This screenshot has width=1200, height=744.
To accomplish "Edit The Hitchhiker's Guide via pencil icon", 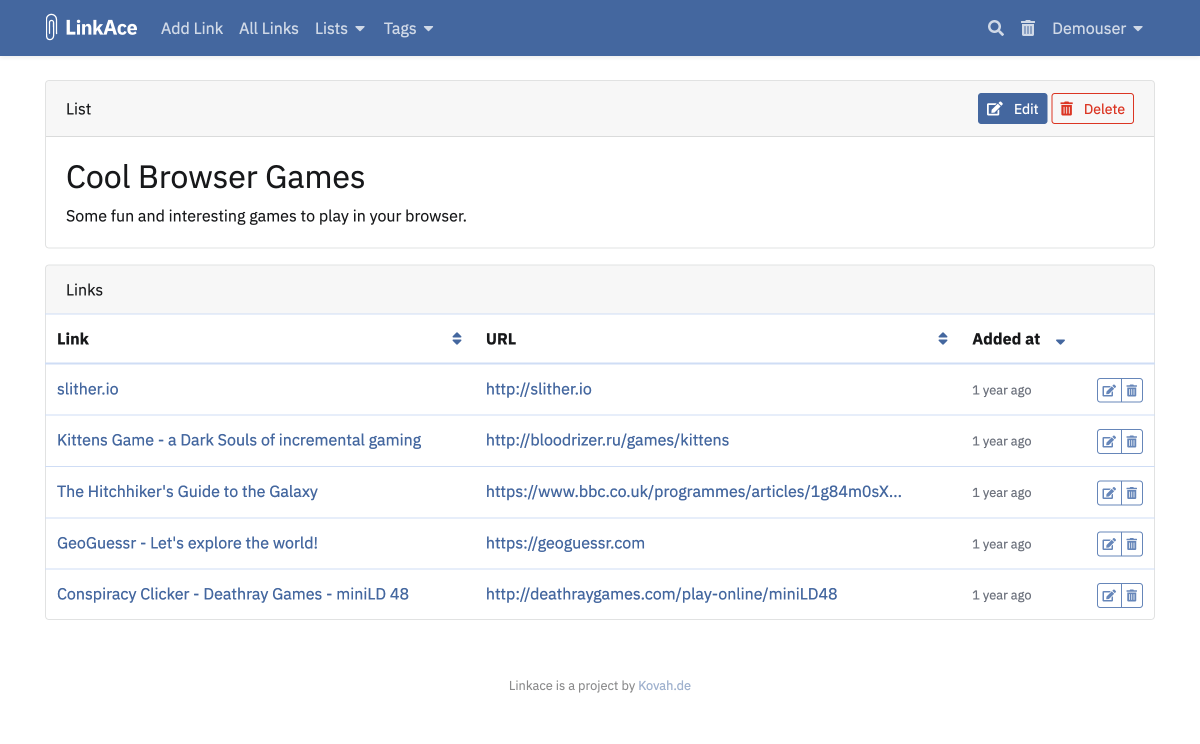I will point(1108,492).
